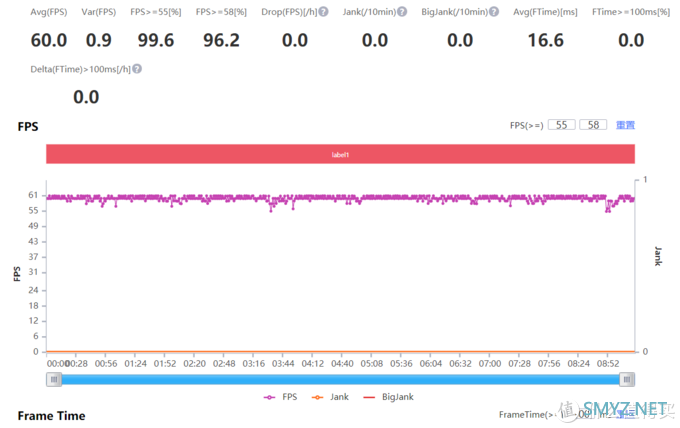Select the red label1 bar

click(x=340, y=154)
